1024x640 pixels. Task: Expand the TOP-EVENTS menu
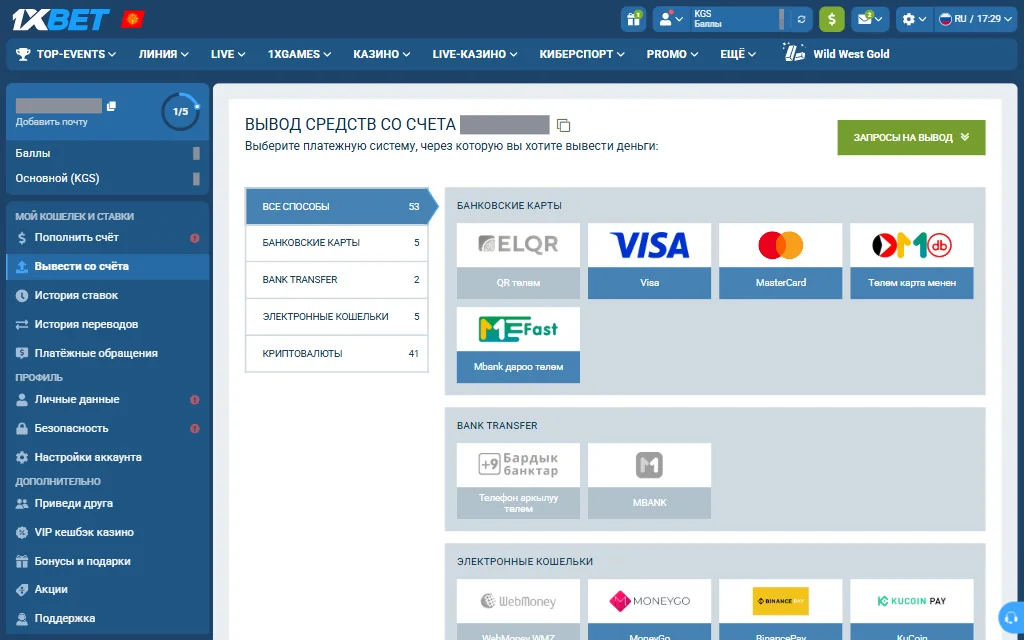[67, 54]
